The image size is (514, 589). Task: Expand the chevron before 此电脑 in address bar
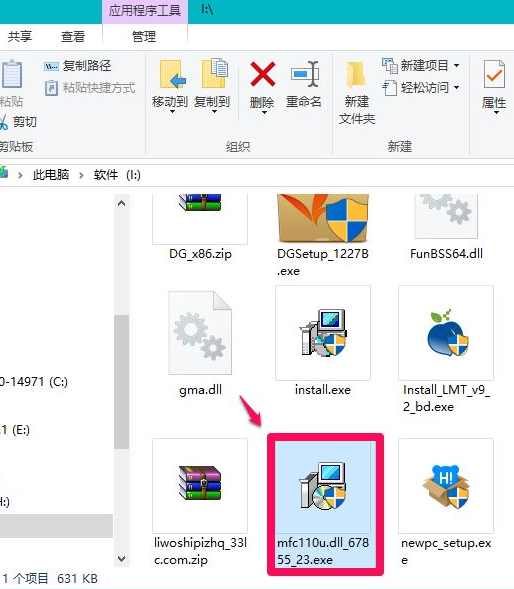20,175
